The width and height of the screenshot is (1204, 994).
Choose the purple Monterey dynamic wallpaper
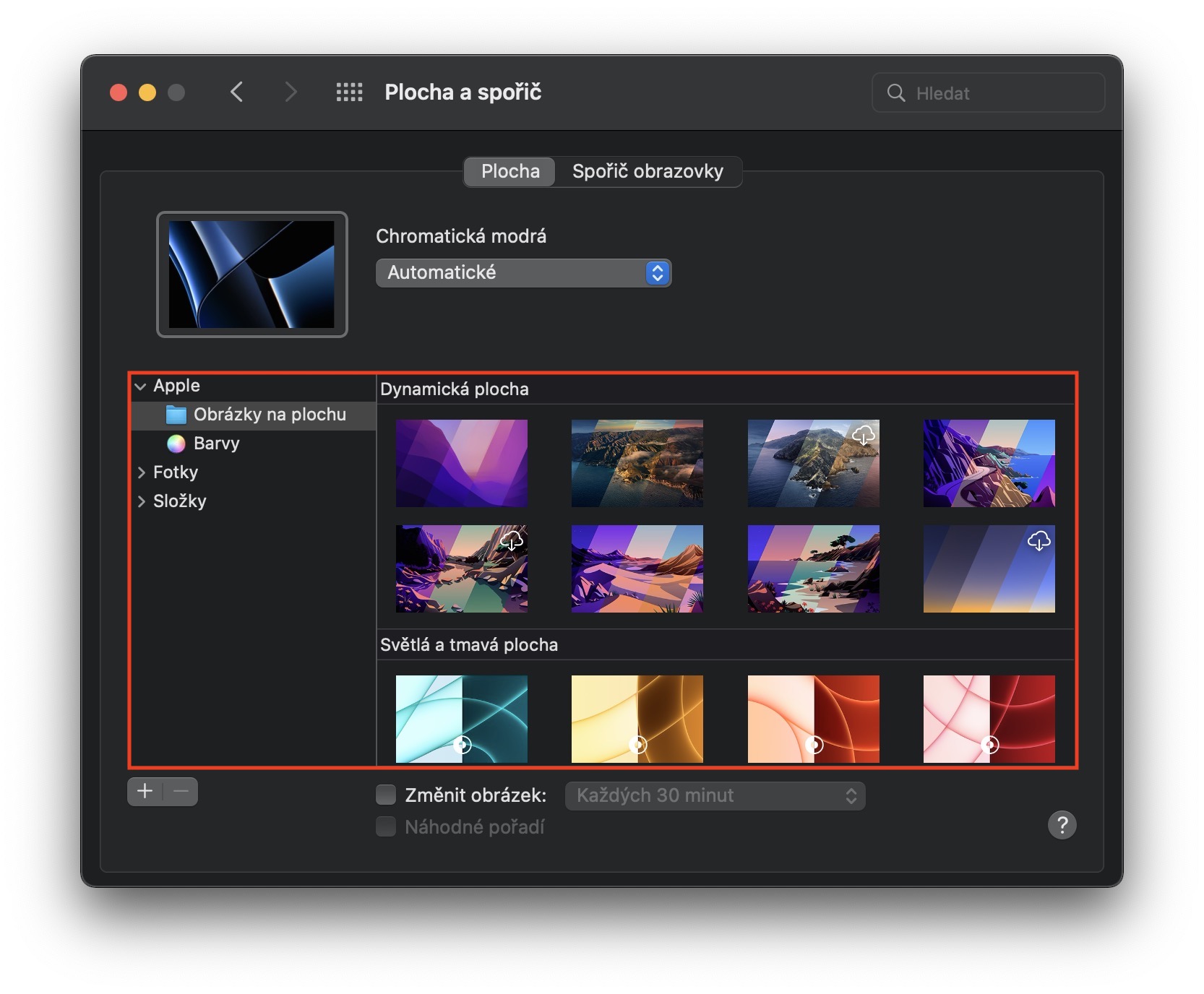tap(462, 463)
